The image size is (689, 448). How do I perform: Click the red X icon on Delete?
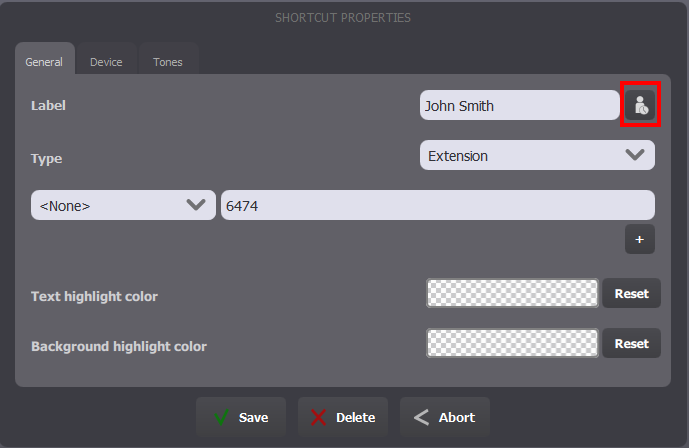pos(319,417)
